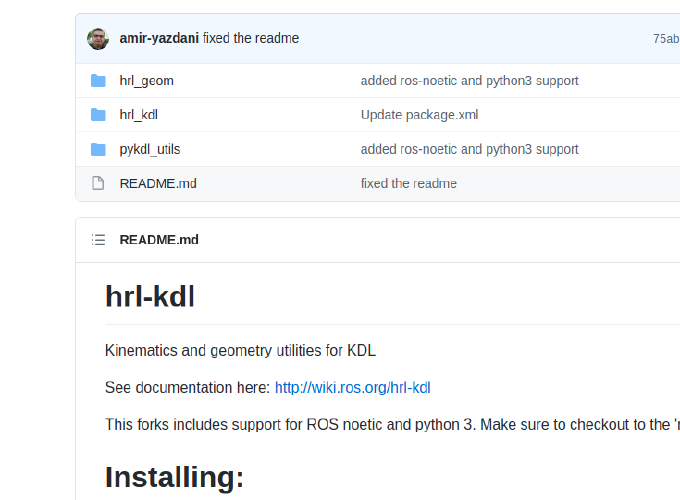Follow the wiki.ros.org/hrl-kdl documentation link
Image resolution: width=680 pixels, height=500 pixels.
353,388
